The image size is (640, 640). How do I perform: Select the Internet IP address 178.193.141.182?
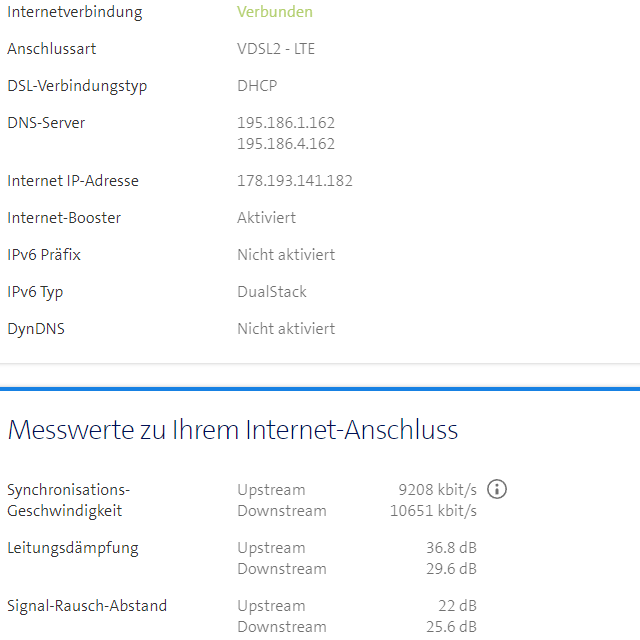[x=295, y=181]
